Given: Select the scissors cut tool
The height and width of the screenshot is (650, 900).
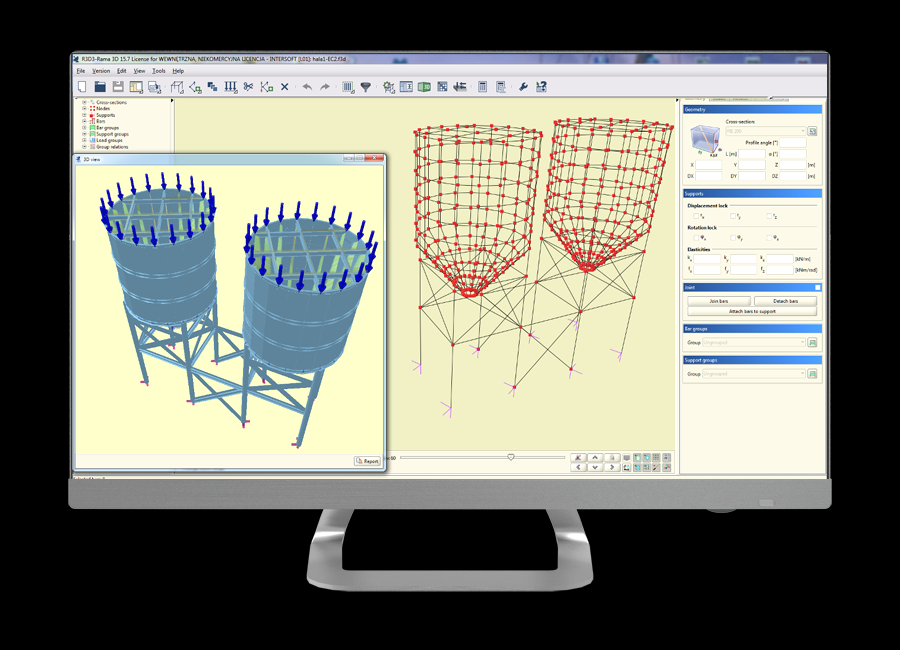Looking at the screenshot, I should tap(248, 87).
